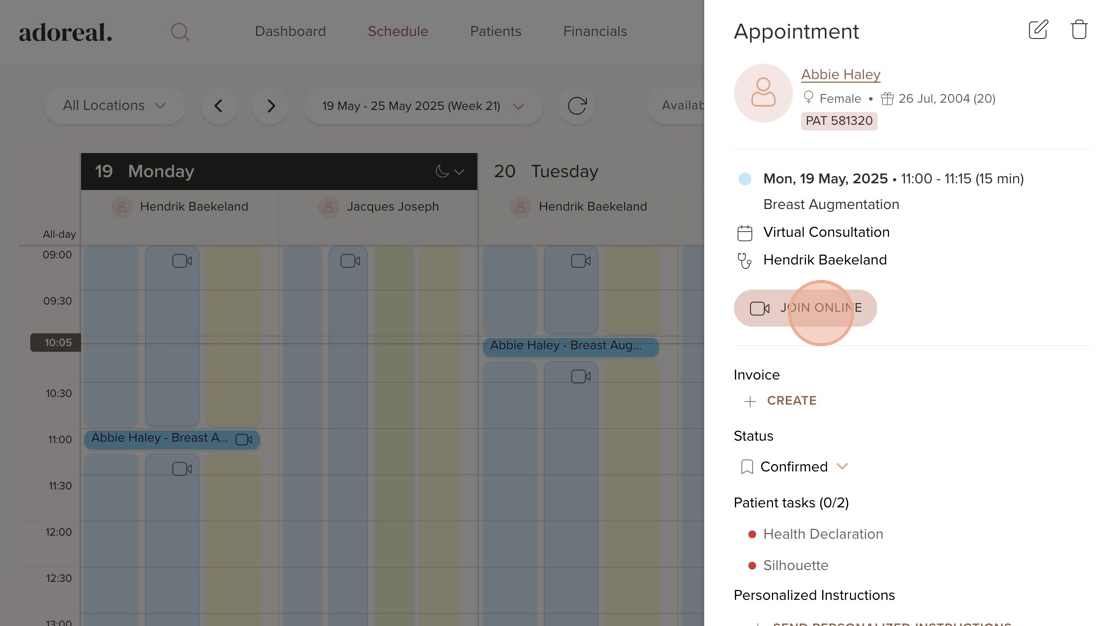
Task: Click the search magnifier icon
Action: pyautogui.click(x=180, y=32)
